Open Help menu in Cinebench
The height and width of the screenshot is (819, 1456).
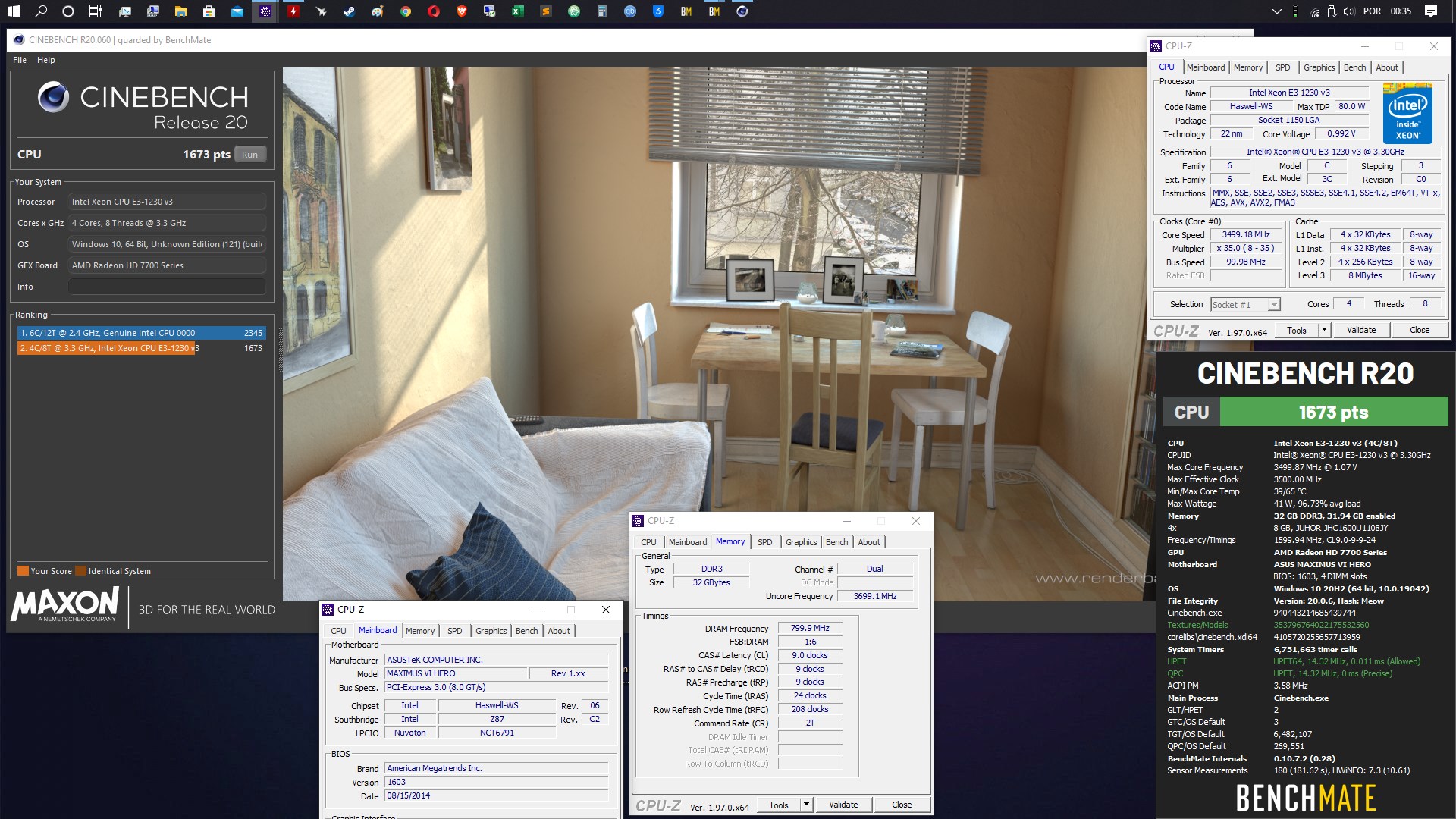(x=46, y=60)
